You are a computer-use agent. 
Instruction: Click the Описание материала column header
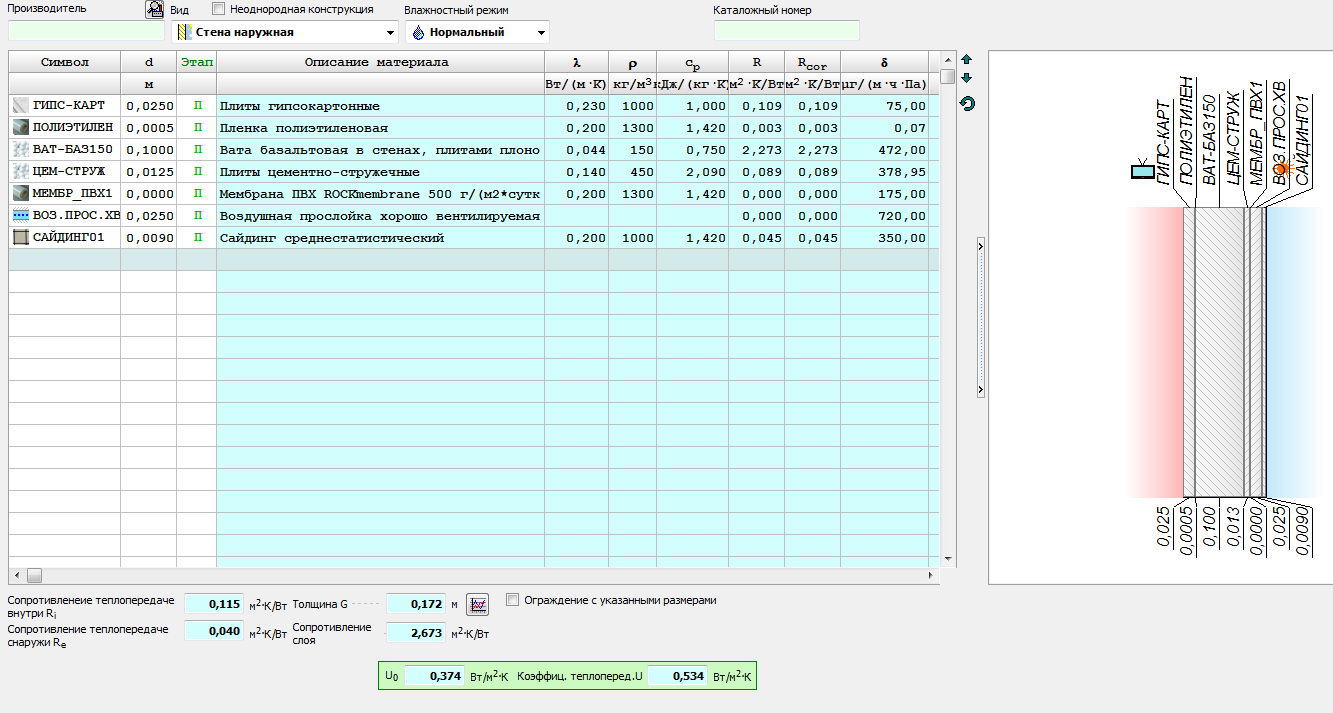pos(377,62)
